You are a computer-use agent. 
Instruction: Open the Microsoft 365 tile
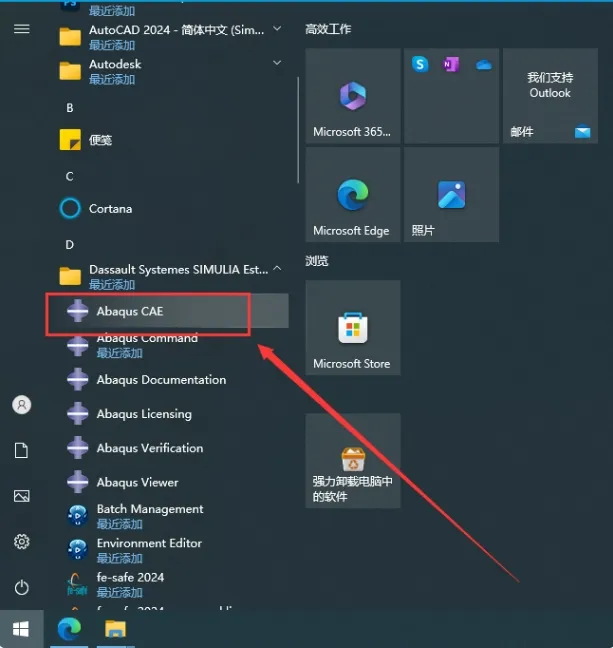(353, 96)
